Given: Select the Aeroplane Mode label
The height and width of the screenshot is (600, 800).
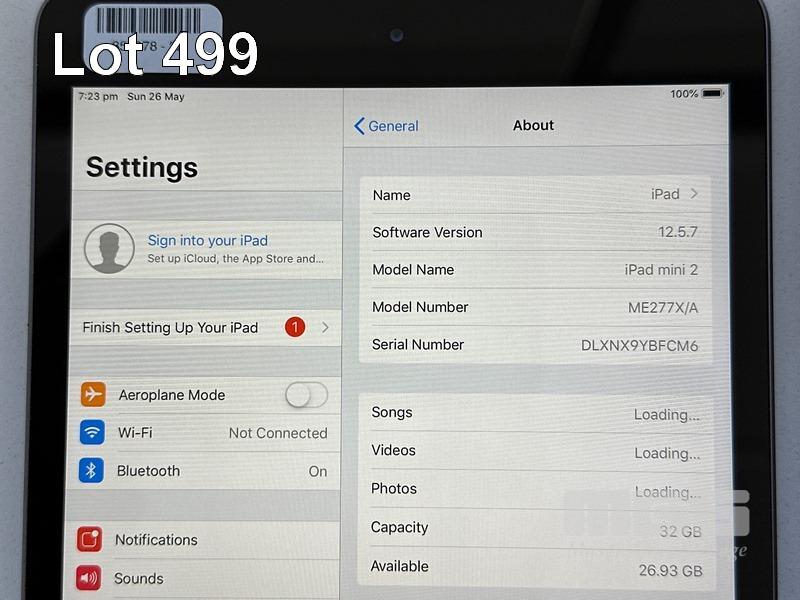Looking at the screenshot, I should (x=172, y=395).
